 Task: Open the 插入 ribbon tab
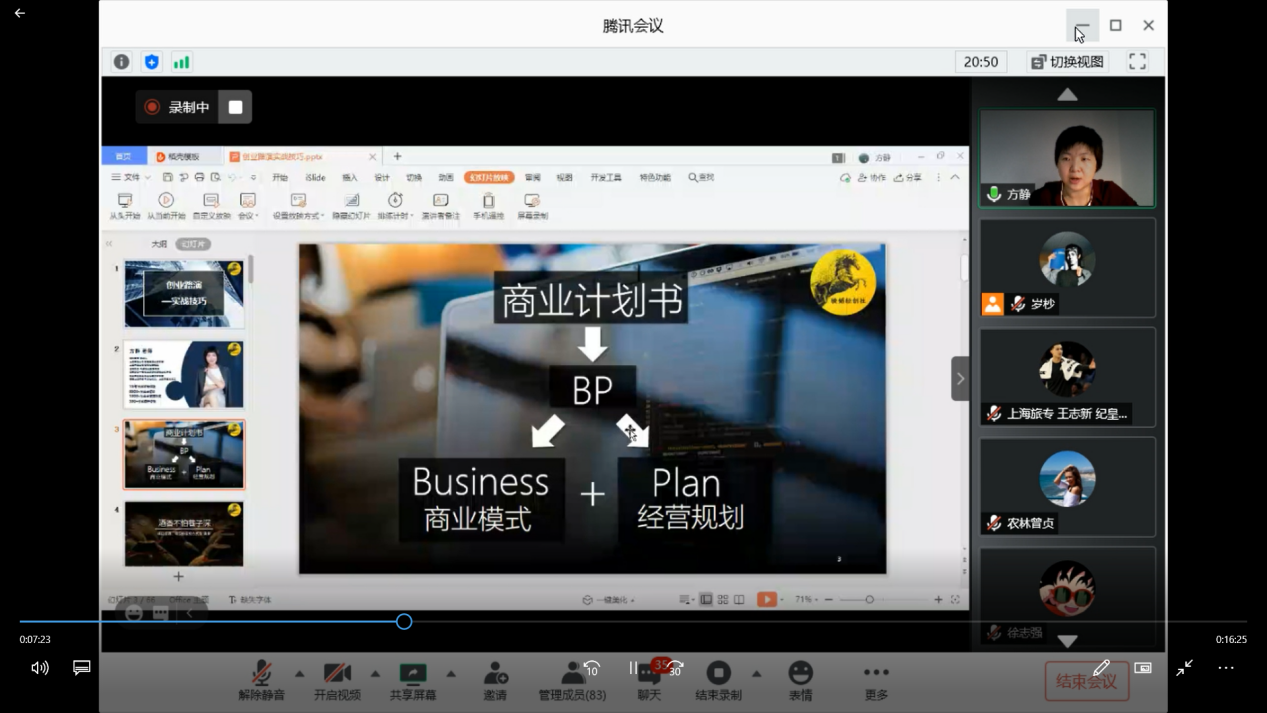(x=349, y=178)
